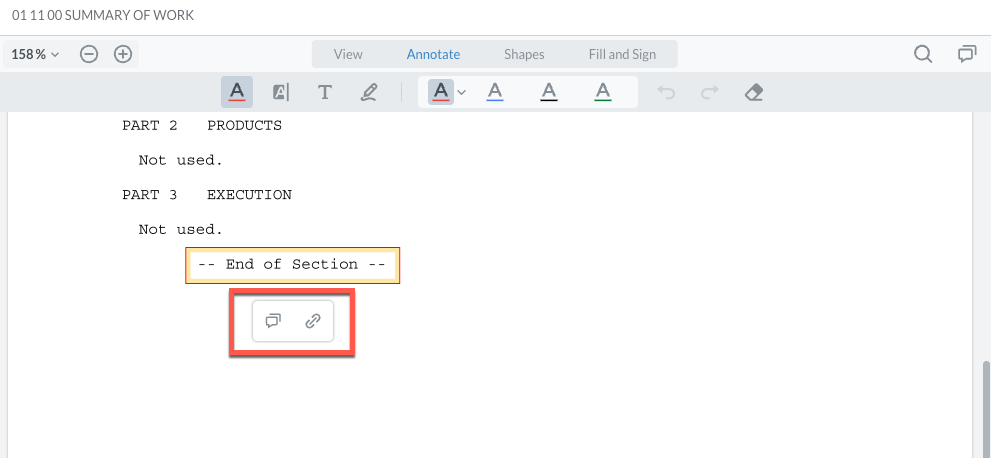Add a comment to the selected annotation
Image resolution: width=991 pixels, height=458 pixels.
pos(272,321)
